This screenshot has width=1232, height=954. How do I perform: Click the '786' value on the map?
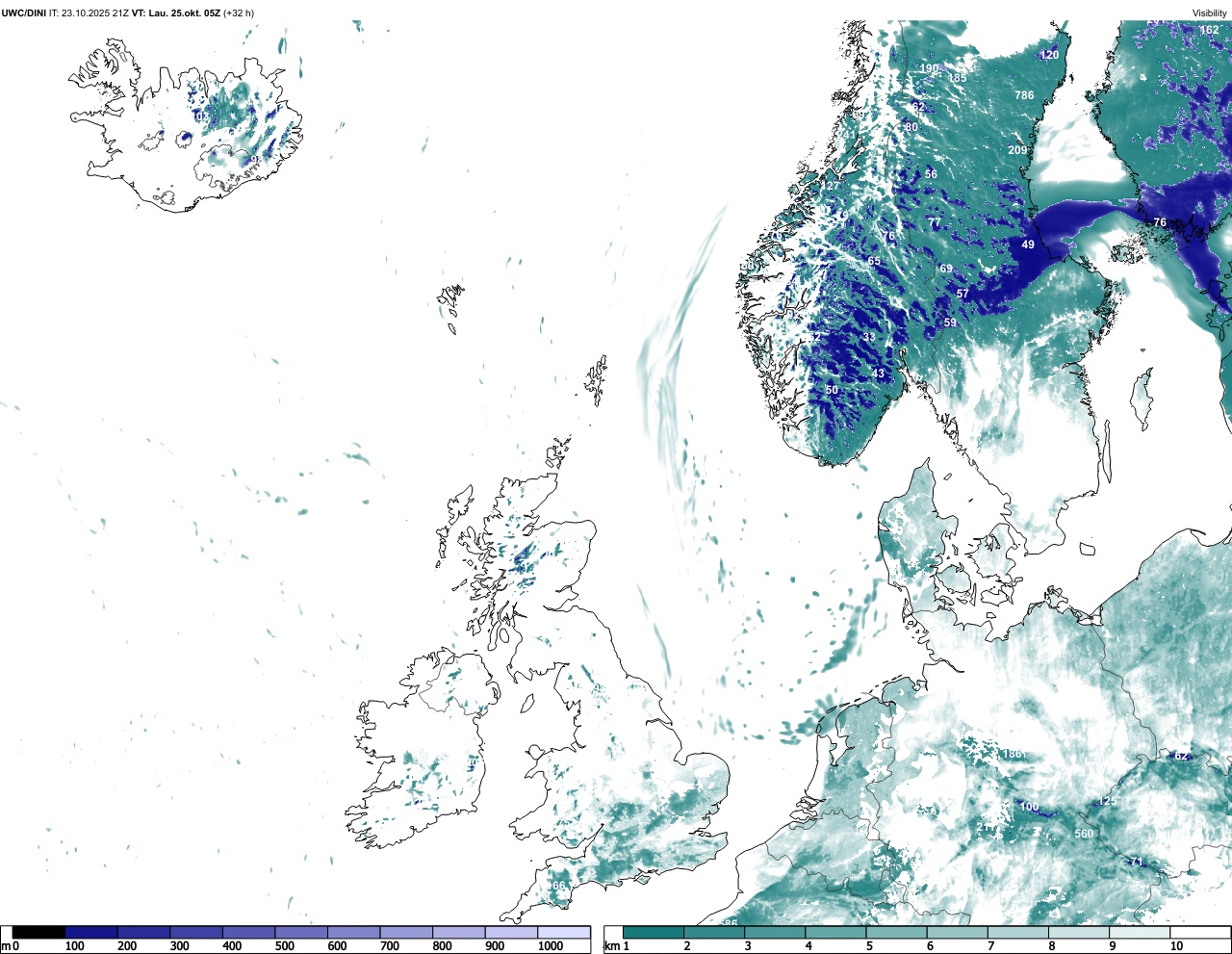tap(1024, 95)
